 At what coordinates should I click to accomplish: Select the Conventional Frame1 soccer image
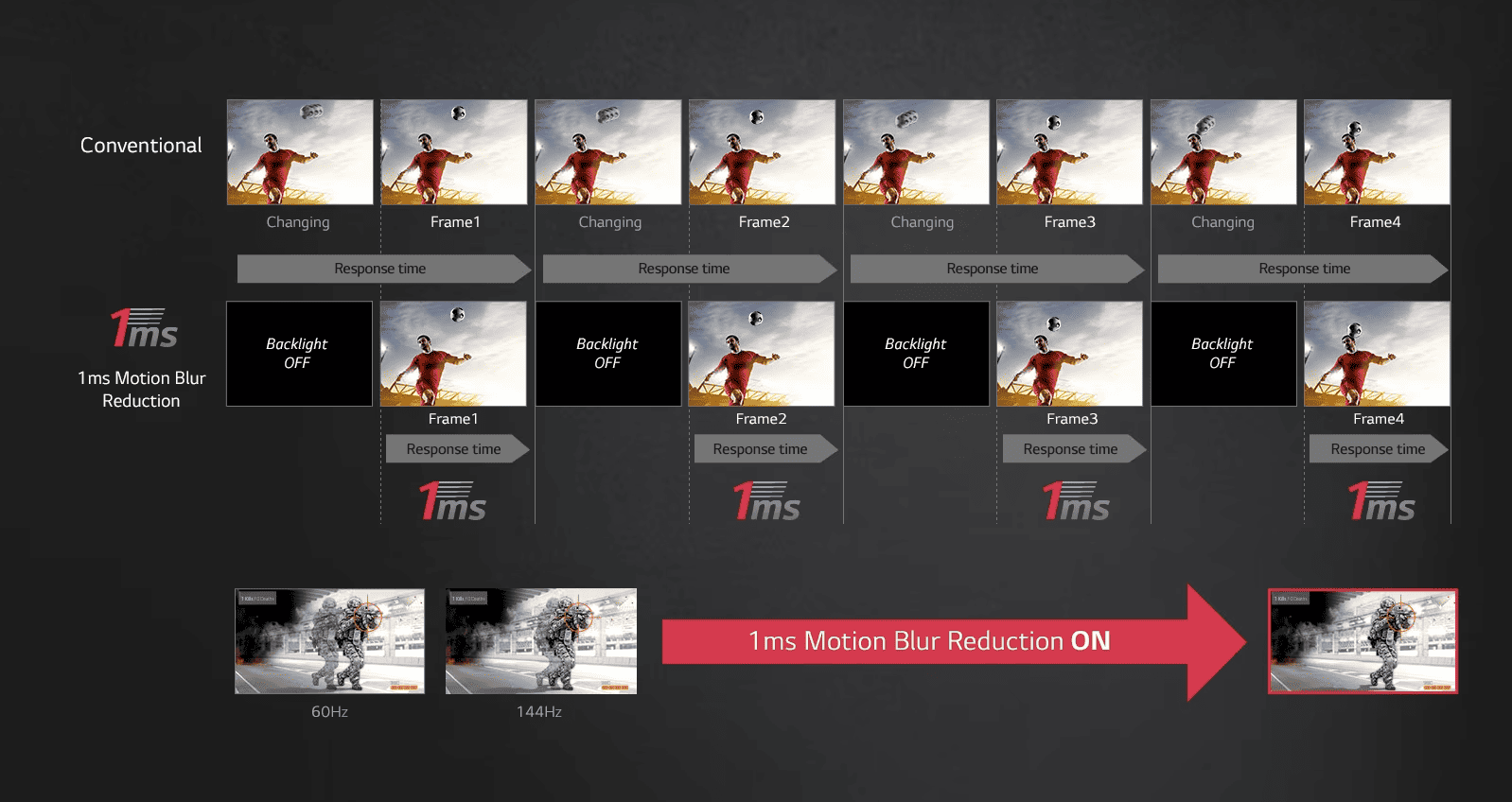[x=454, y=152]
